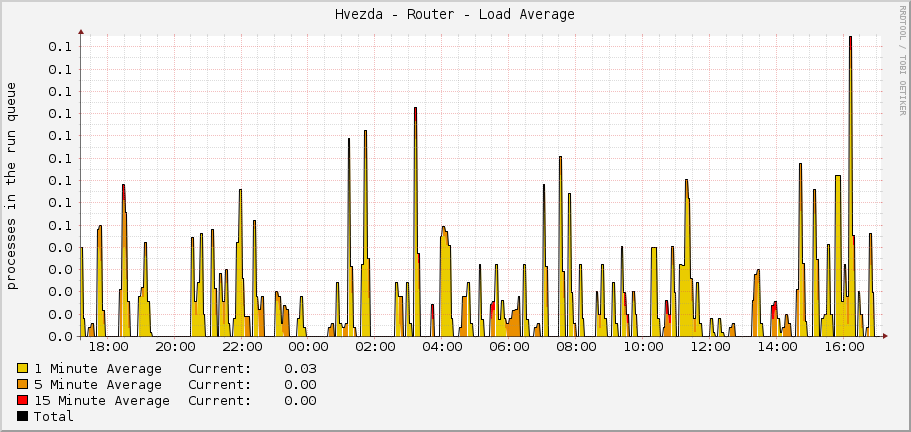Click the orange 5 Minute Average swatch
Screen dimensions: 911x432
point(22,385)
